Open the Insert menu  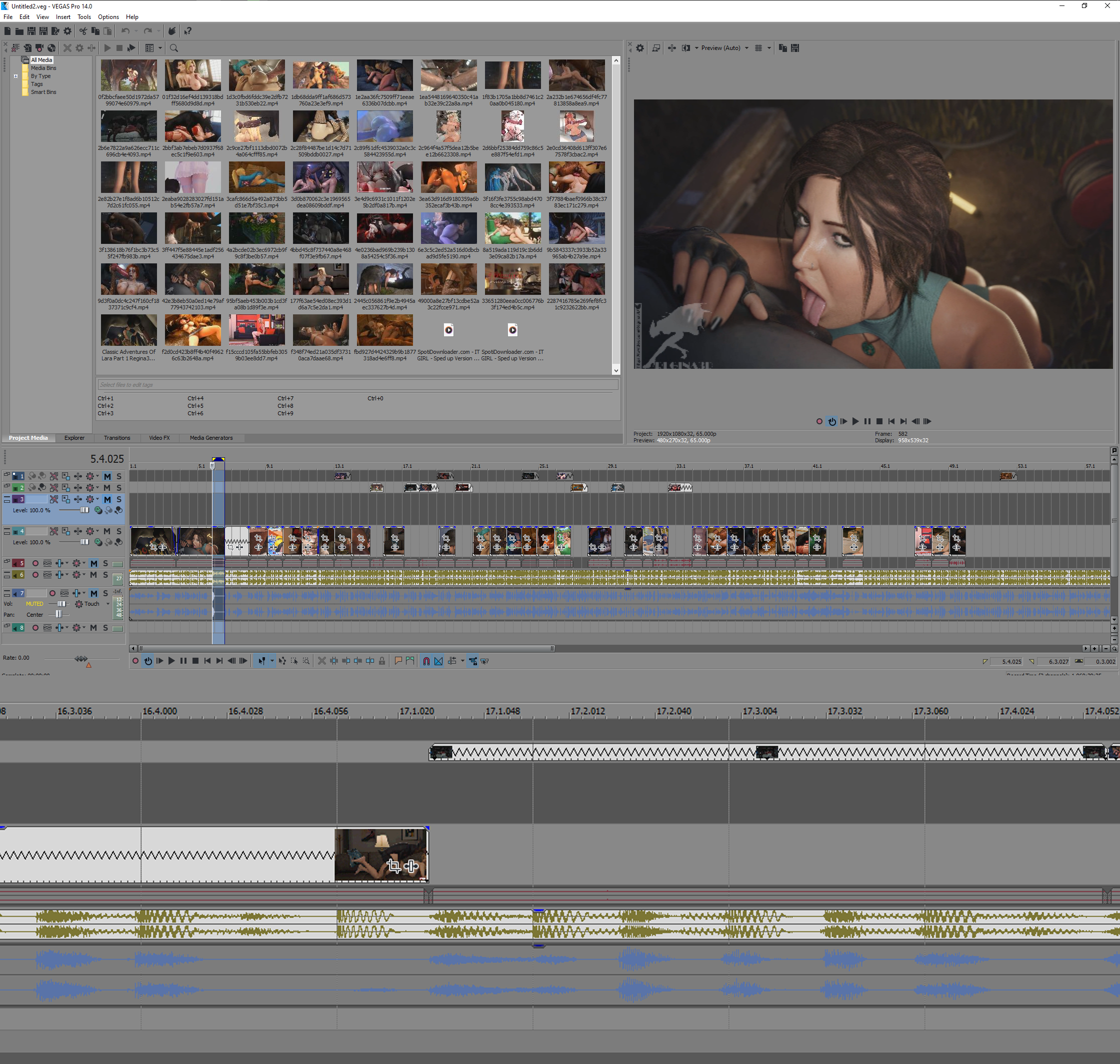63,17
